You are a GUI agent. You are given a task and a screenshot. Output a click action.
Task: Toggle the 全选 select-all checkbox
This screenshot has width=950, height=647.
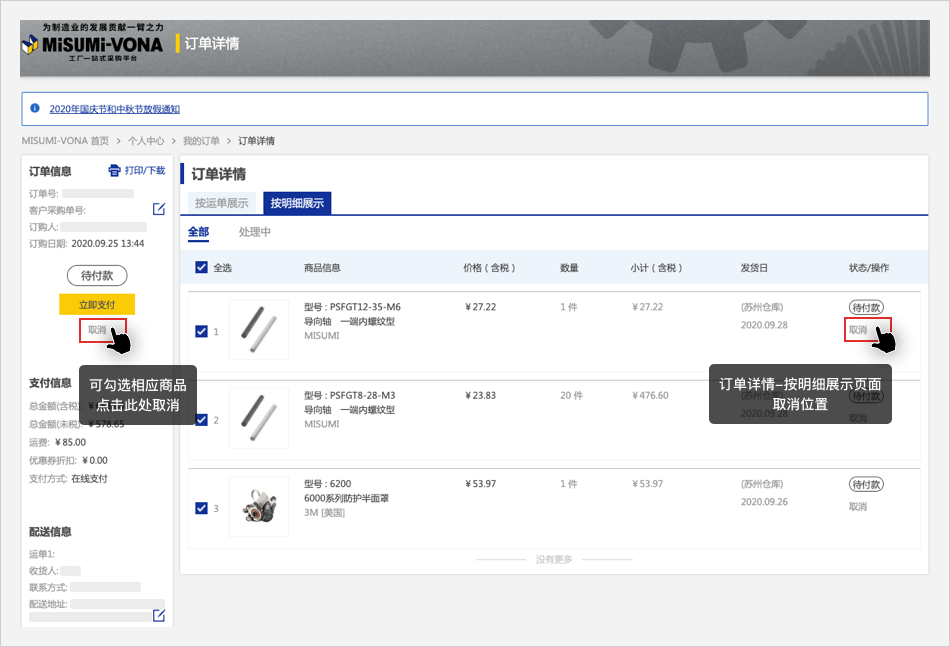click(201, 267)
